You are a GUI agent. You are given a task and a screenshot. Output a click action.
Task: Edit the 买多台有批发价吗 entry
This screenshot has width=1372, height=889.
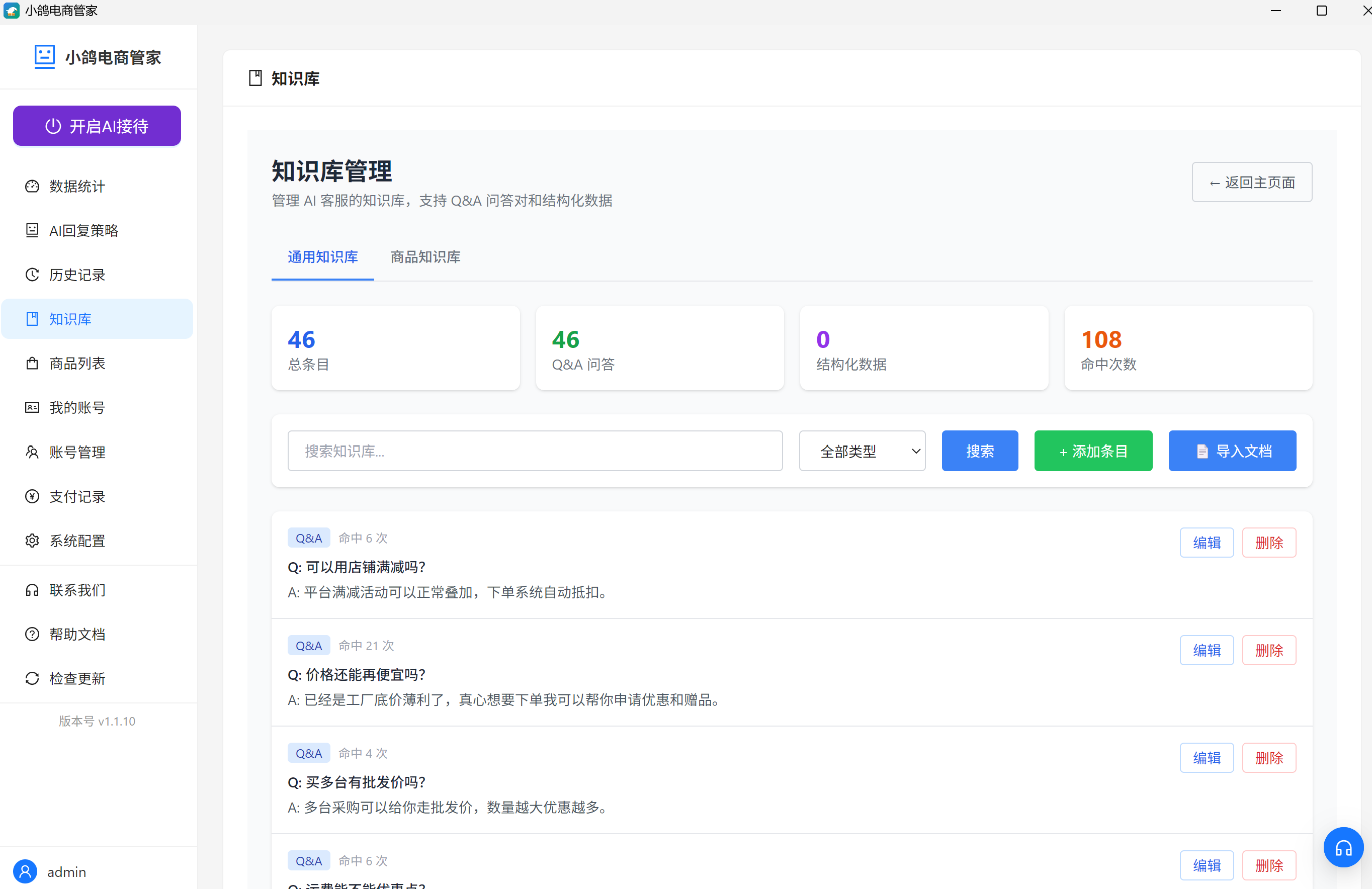[x=1207, y=758]
